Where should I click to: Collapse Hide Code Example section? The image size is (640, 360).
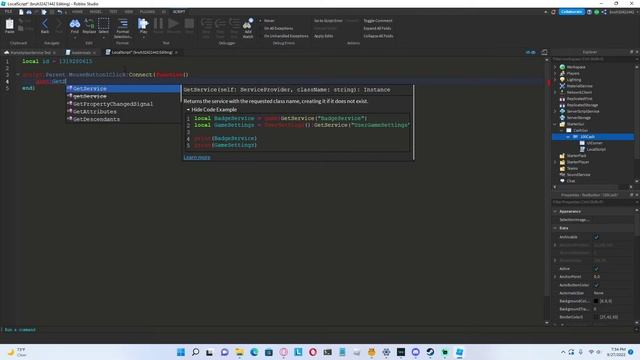point(211,109)
